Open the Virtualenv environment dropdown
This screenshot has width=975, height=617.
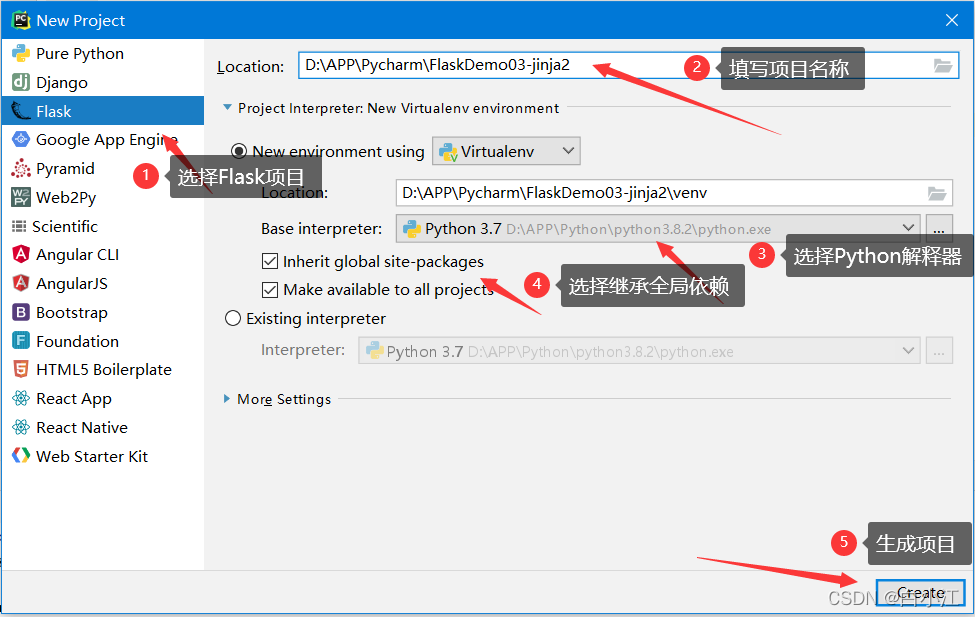506,151
